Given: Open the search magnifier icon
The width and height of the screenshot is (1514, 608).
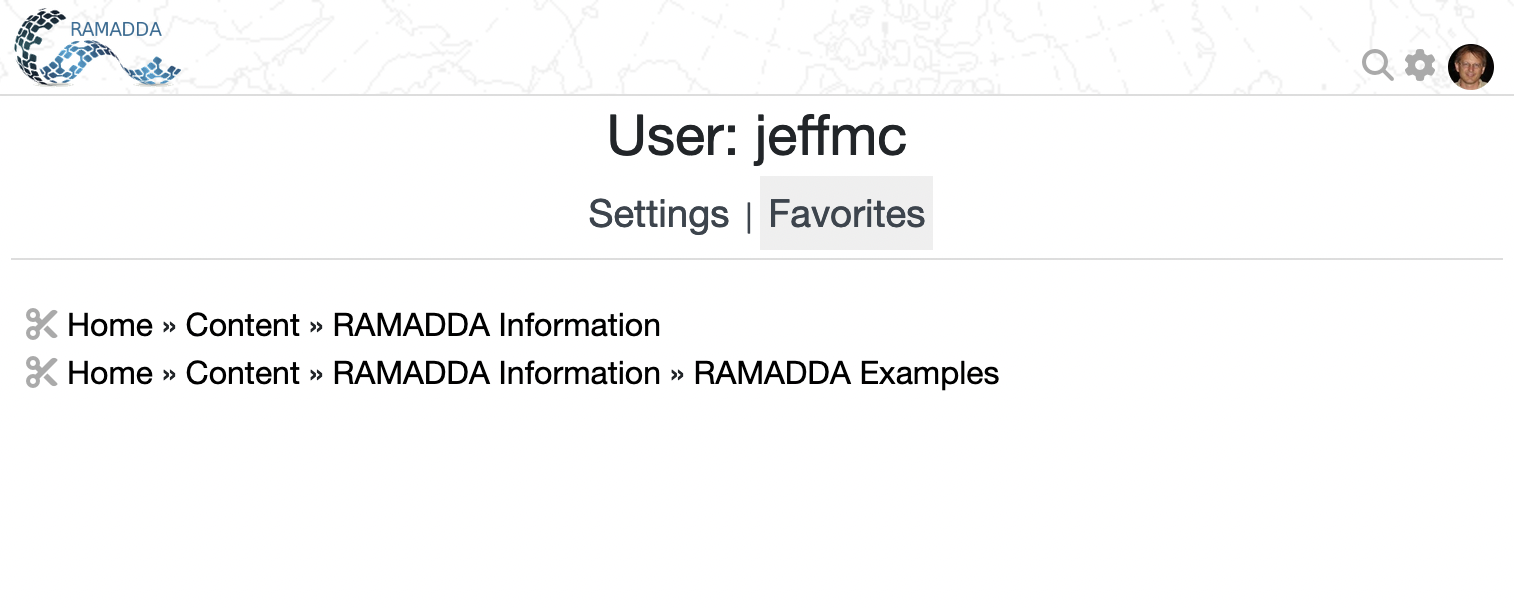Looking at the screenshot, I should coord(1377,65).
